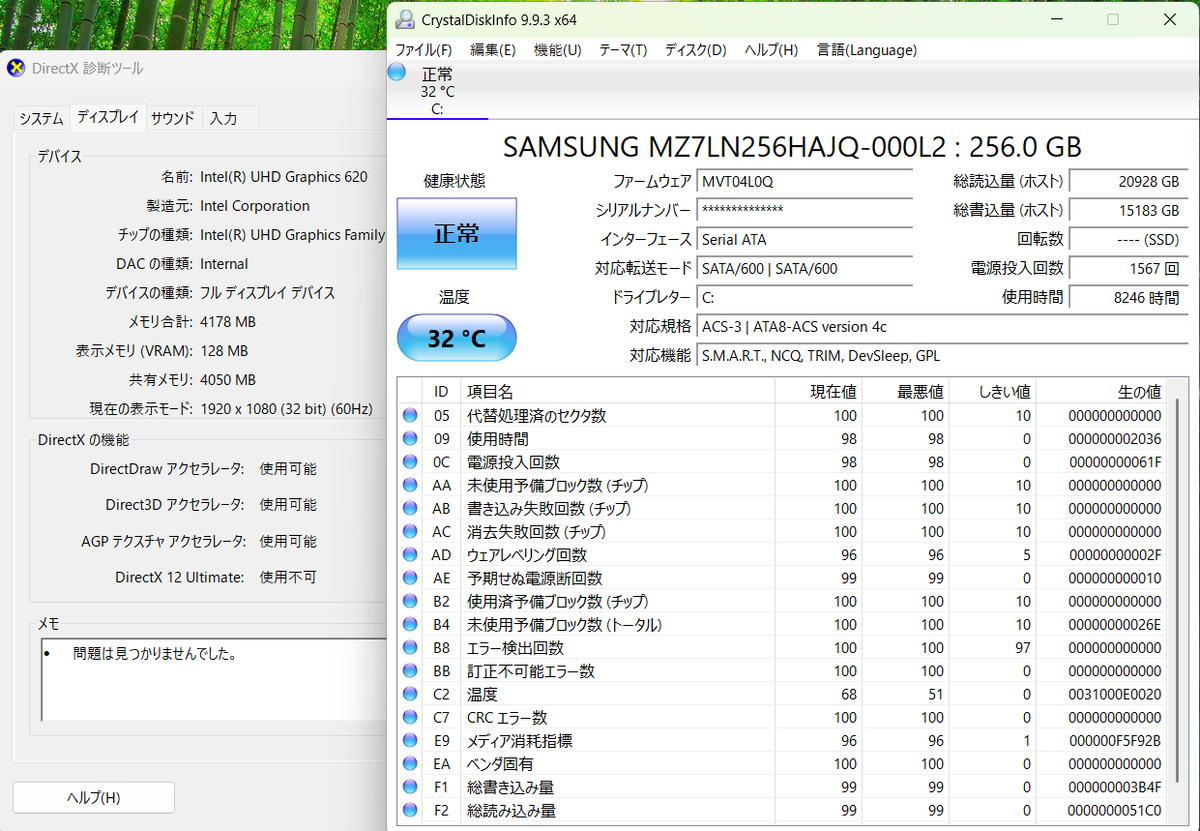Click the 生の値 column header
Screen dimensions: 1200x831
[x=1102, y=391]
